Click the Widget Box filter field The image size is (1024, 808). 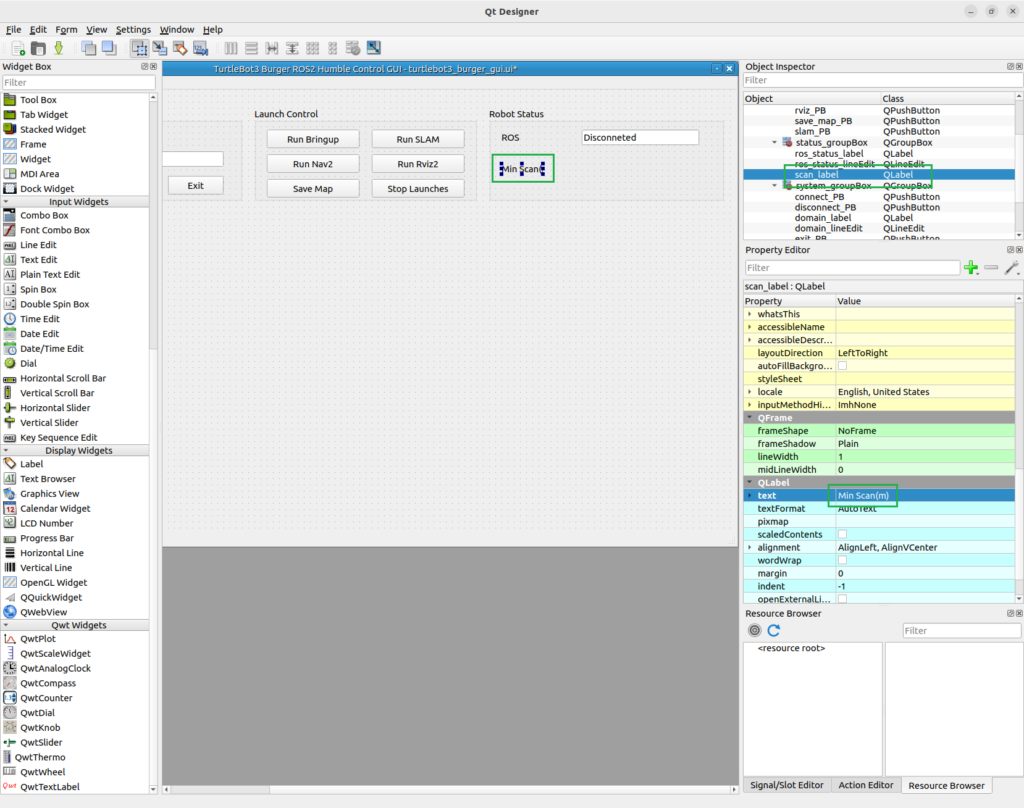pos(78,82)
